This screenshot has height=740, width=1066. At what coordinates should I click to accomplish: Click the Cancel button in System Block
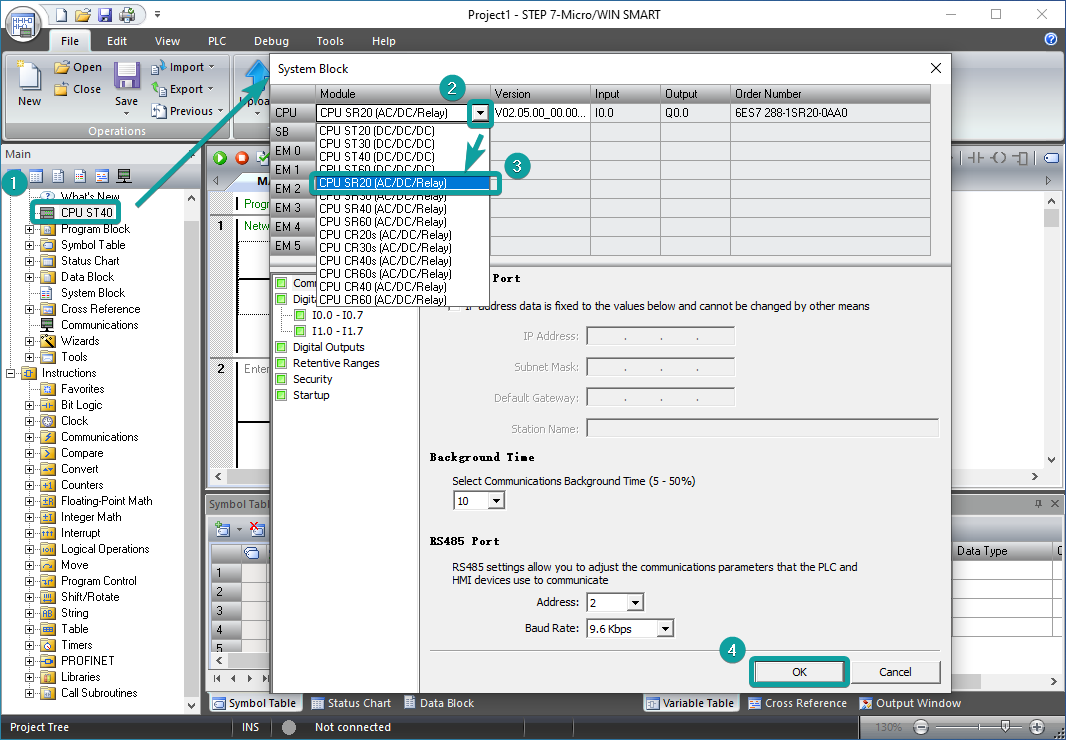pos(895,672)
